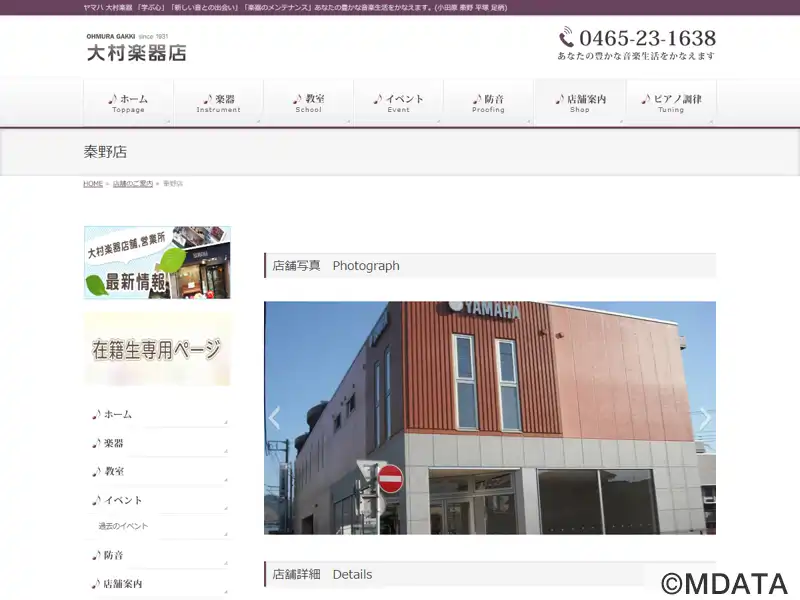Open the ピアノ調律 Tuning navigation item
Viewport: 800px width, 600px height.
click(671, 103)
